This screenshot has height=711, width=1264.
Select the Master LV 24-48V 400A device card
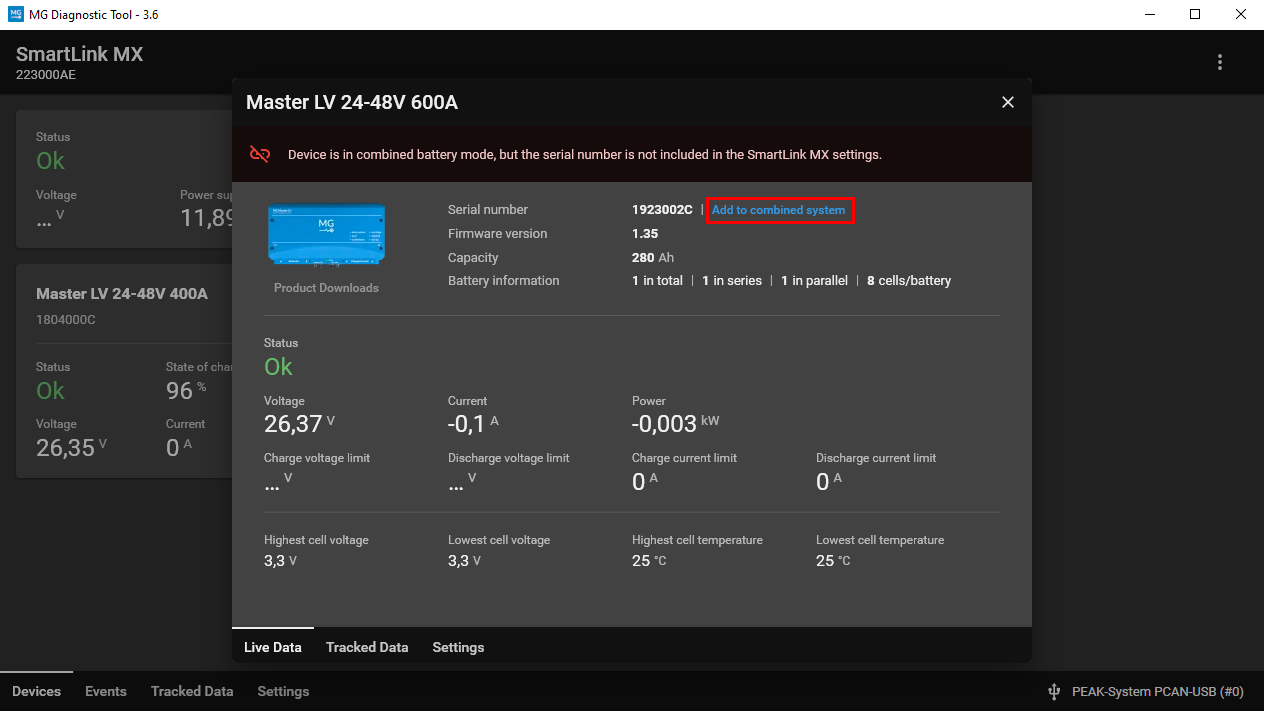124,371
